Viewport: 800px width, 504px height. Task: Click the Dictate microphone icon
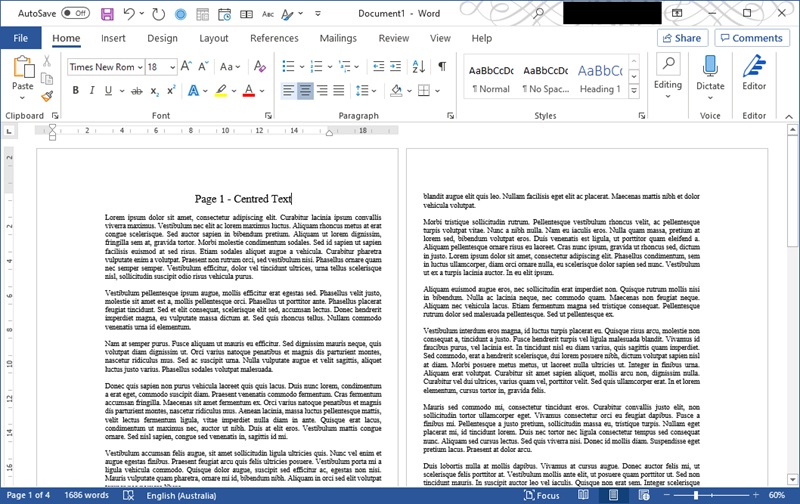[x=710, y=66]
